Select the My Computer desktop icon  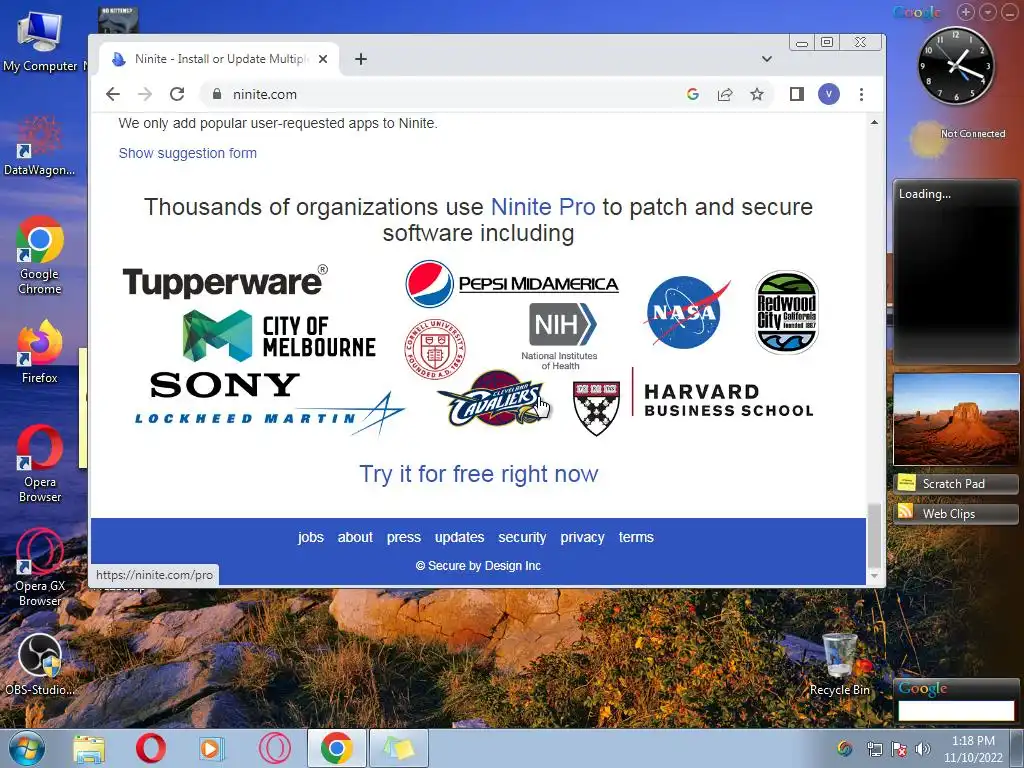tap(39, 42)
